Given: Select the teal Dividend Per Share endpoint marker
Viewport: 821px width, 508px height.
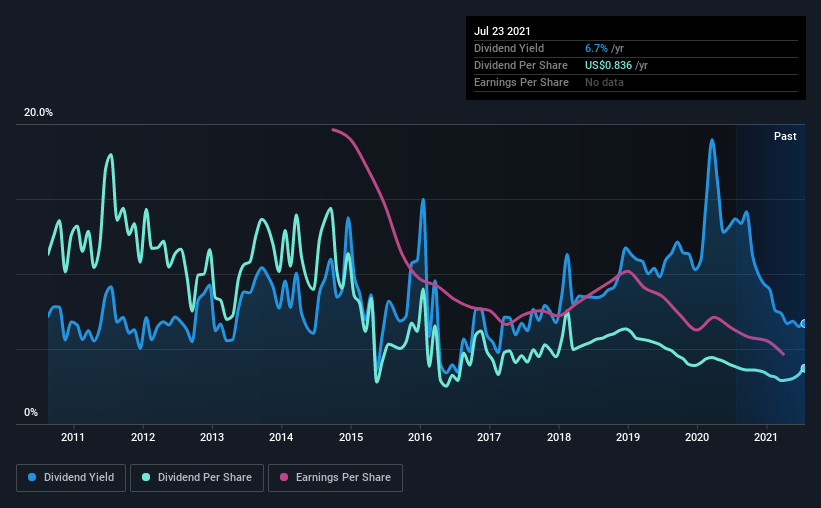Looking at the screenshot, I should tap(804, 368).
